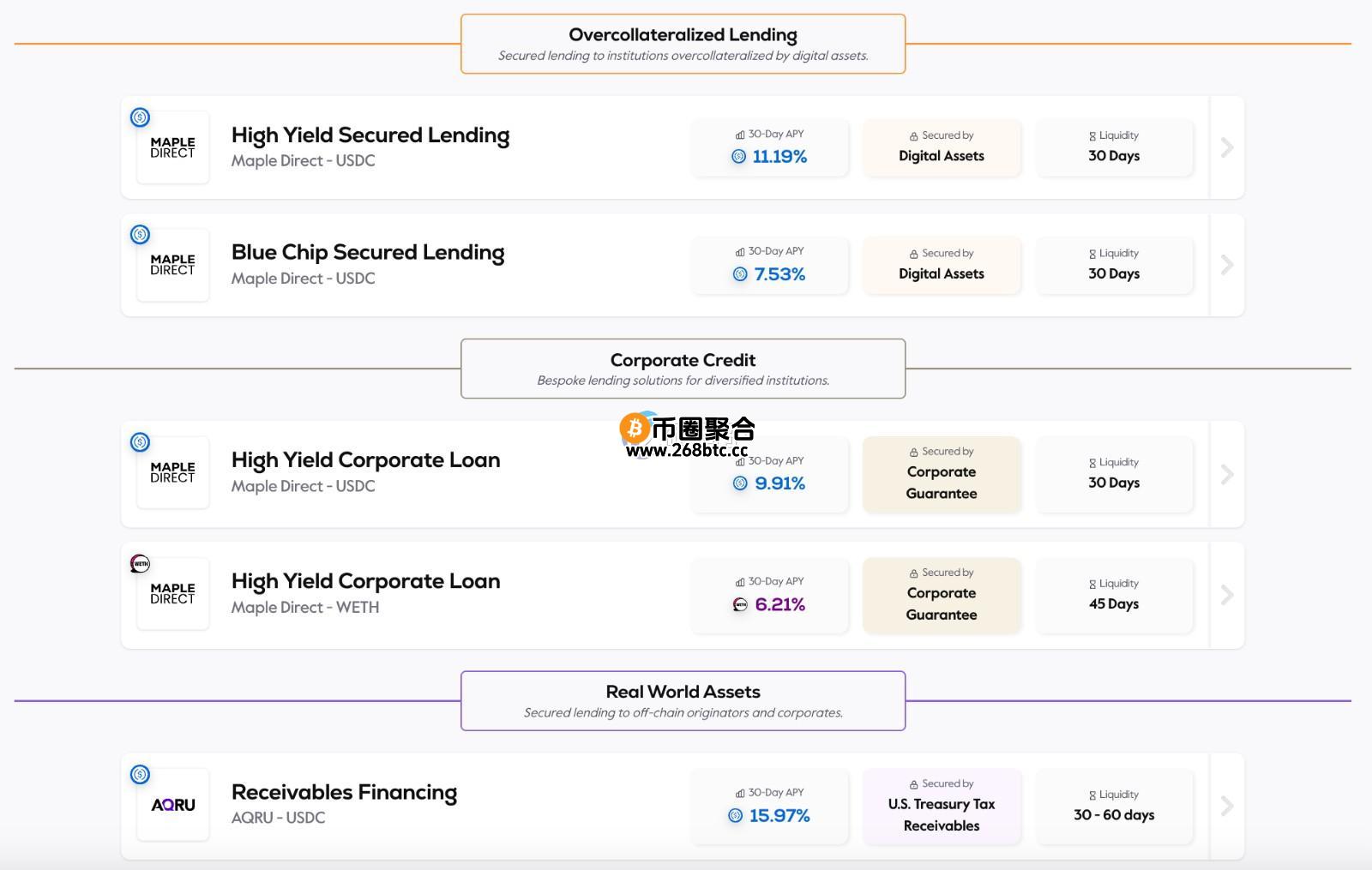Click the USDC coin icon next to 7.53%
The height and width of the screenshot is (870, 1372).
pyautogui.click(x=740, y=274)
